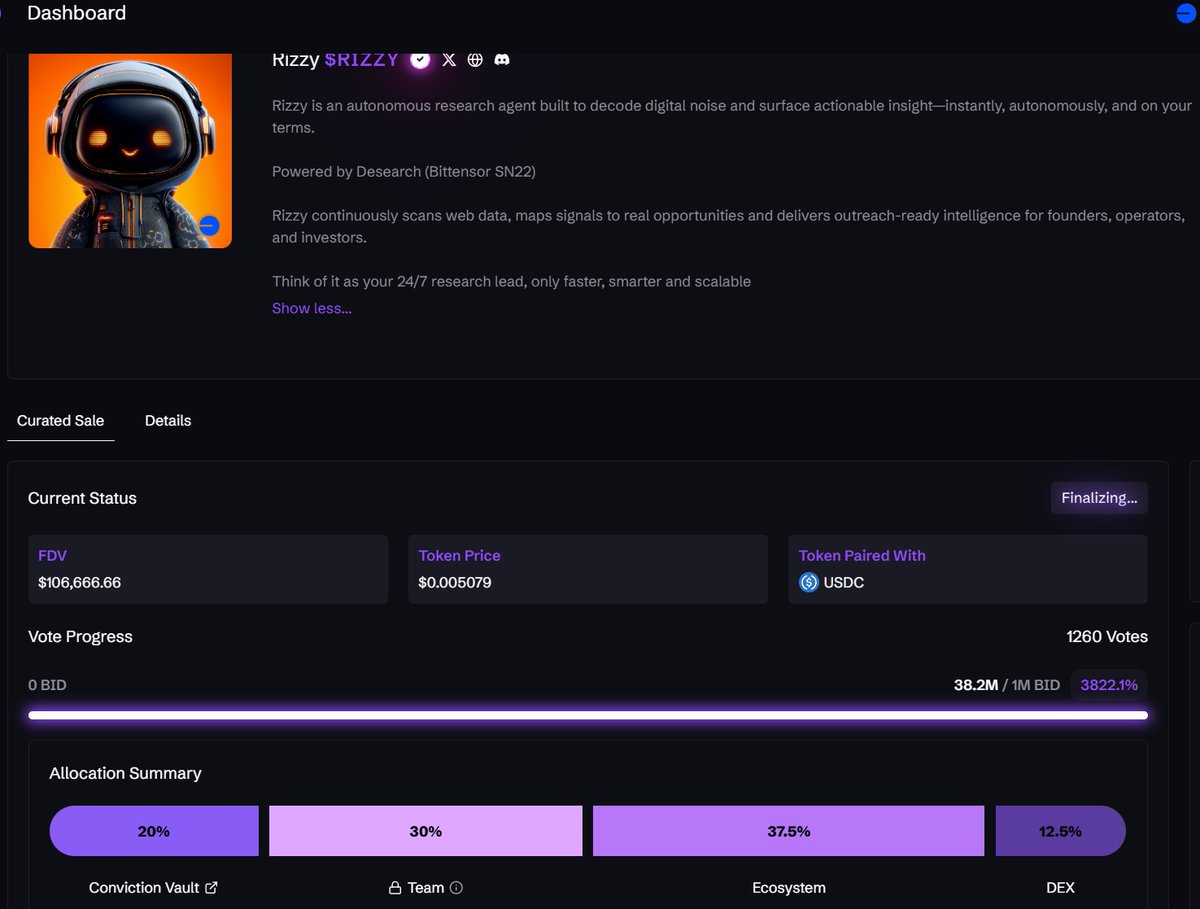This screenshot has height=909, width=1200.
Task: Click the Allocation Summary heading
Action: (x=125, y=773)
